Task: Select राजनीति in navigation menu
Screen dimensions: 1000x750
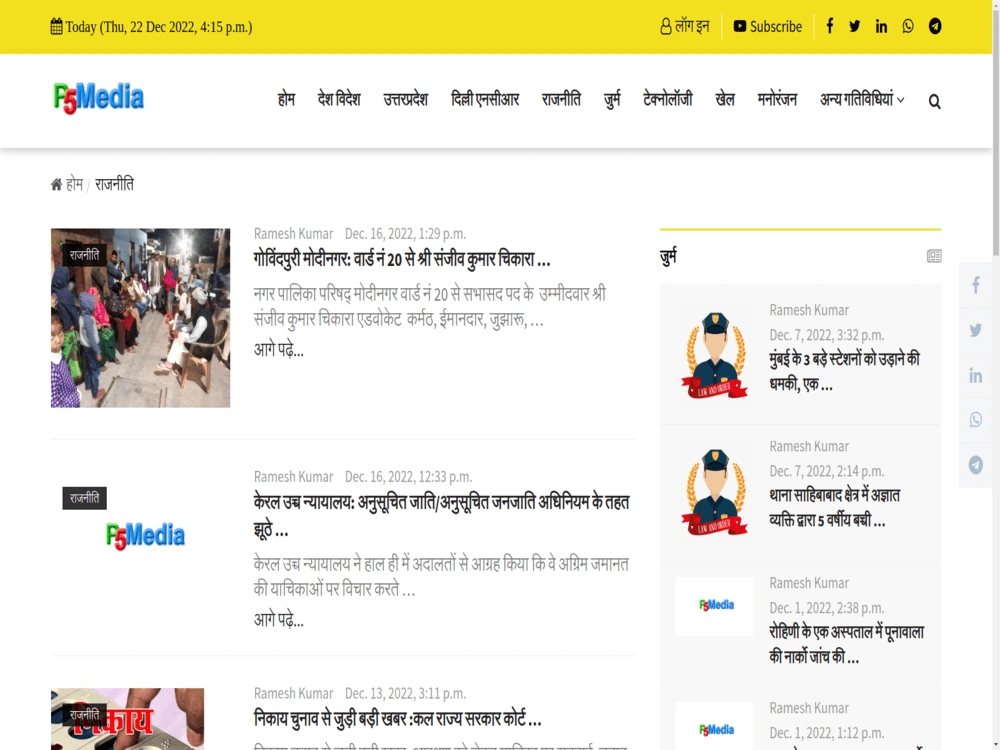Action: pos(561,99)
